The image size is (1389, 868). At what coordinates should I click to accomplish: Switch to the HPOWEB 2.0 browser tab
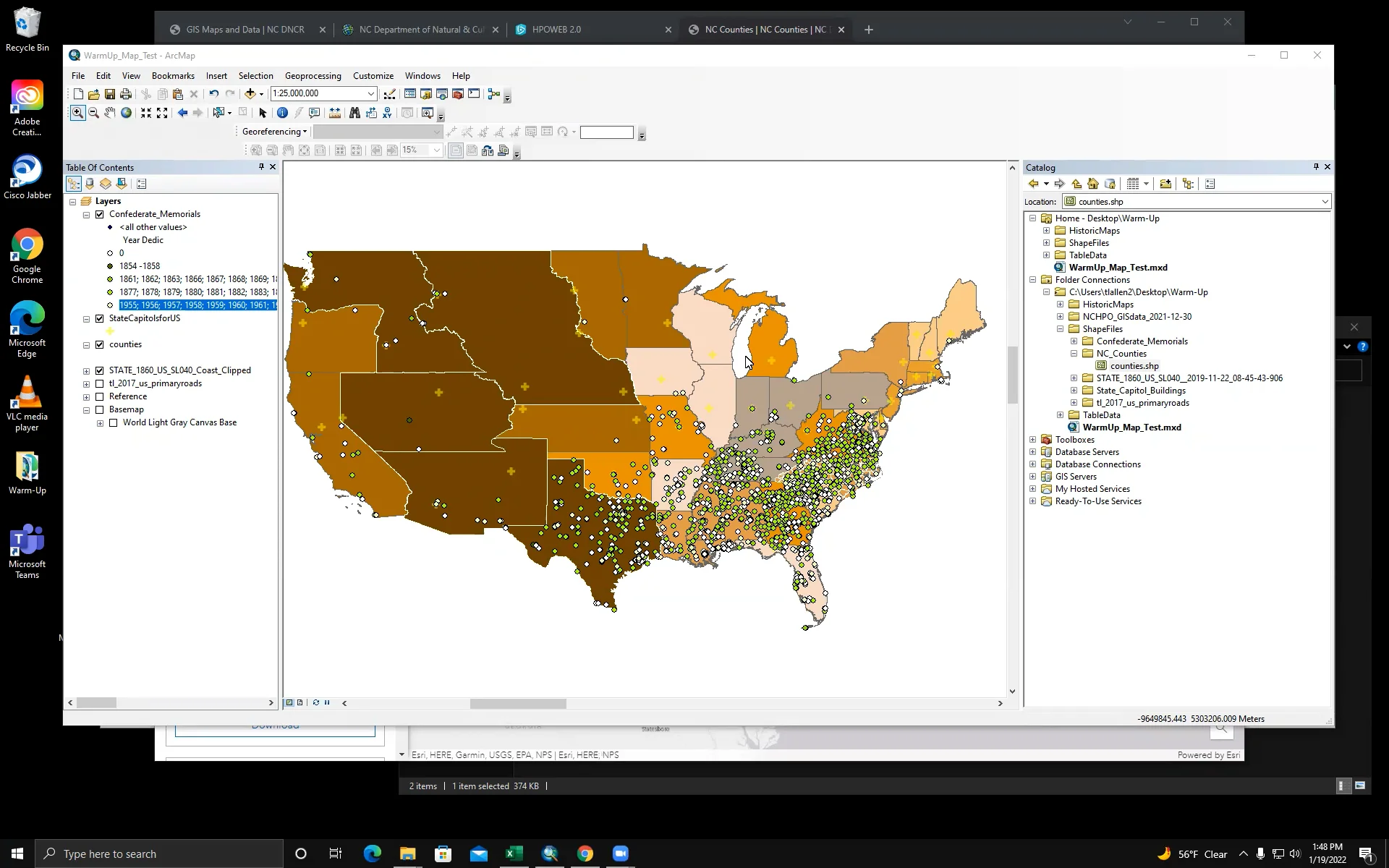pos(556,29)
